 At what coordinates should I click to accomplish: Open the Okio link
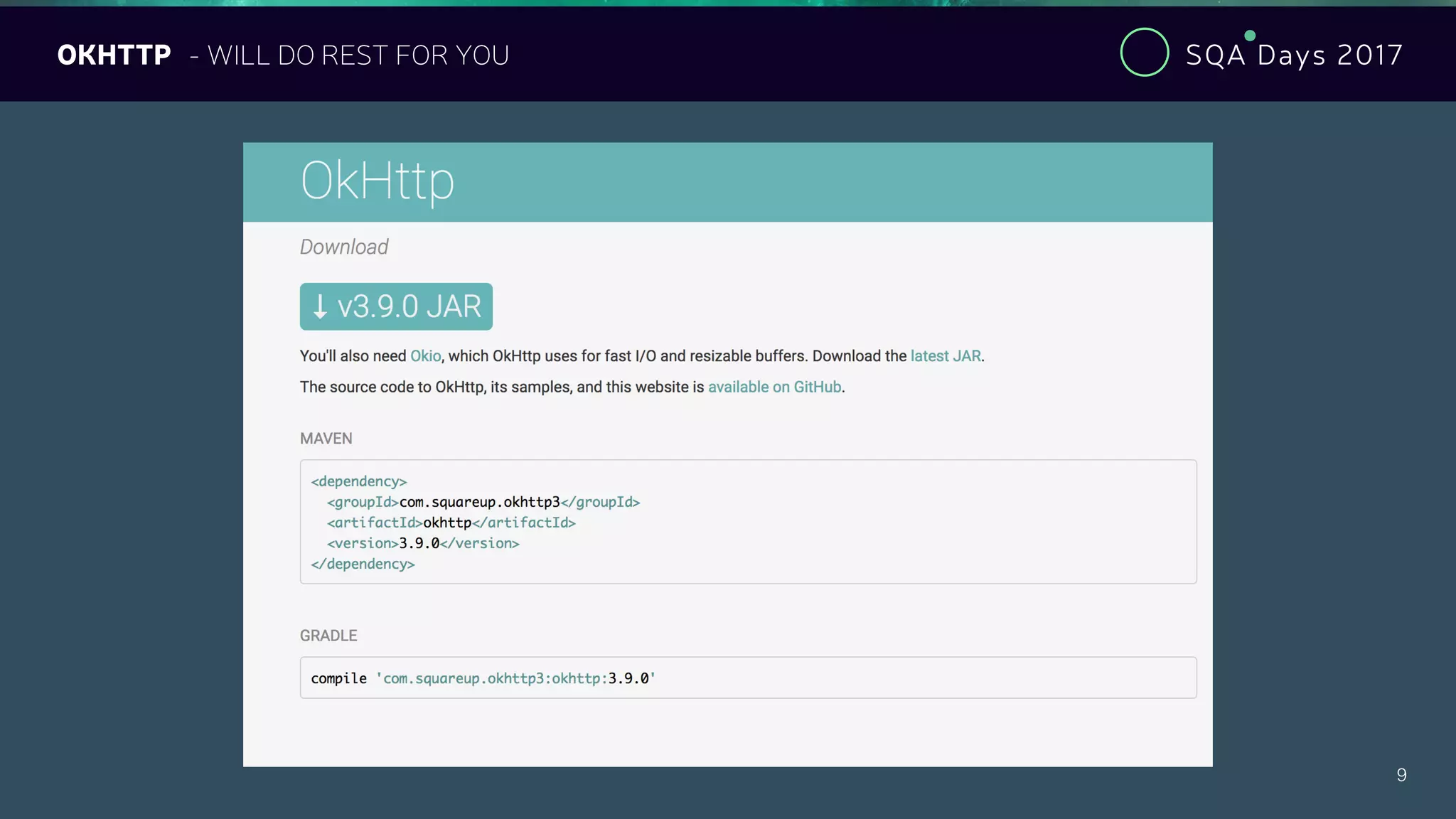click(x=425, y=356)
